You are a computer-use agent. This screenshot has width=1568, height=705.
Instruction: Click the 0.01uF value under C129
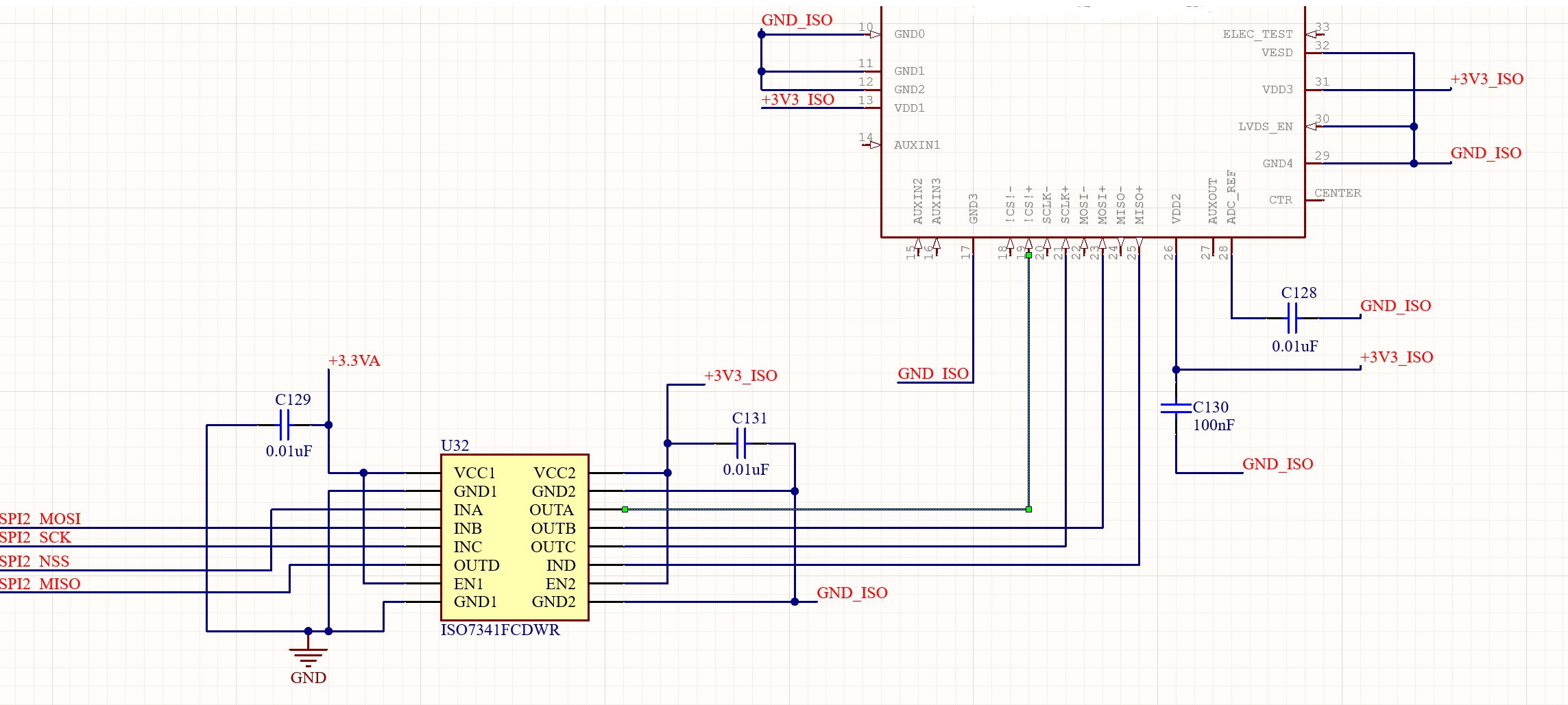pos(289,451)
